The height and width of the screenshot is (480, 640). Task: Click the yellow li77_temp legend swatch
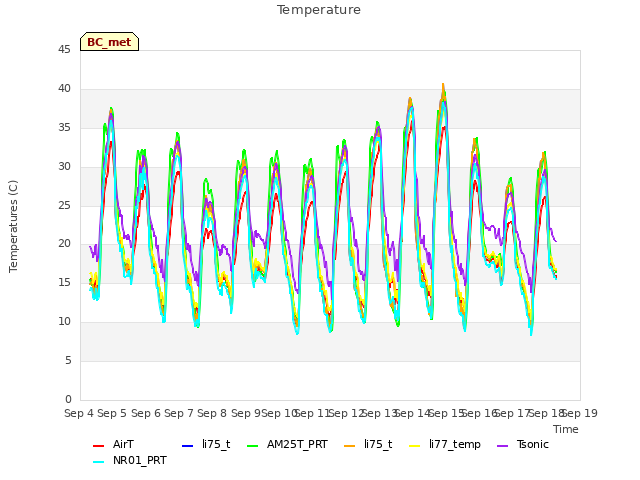coord(415,445)
